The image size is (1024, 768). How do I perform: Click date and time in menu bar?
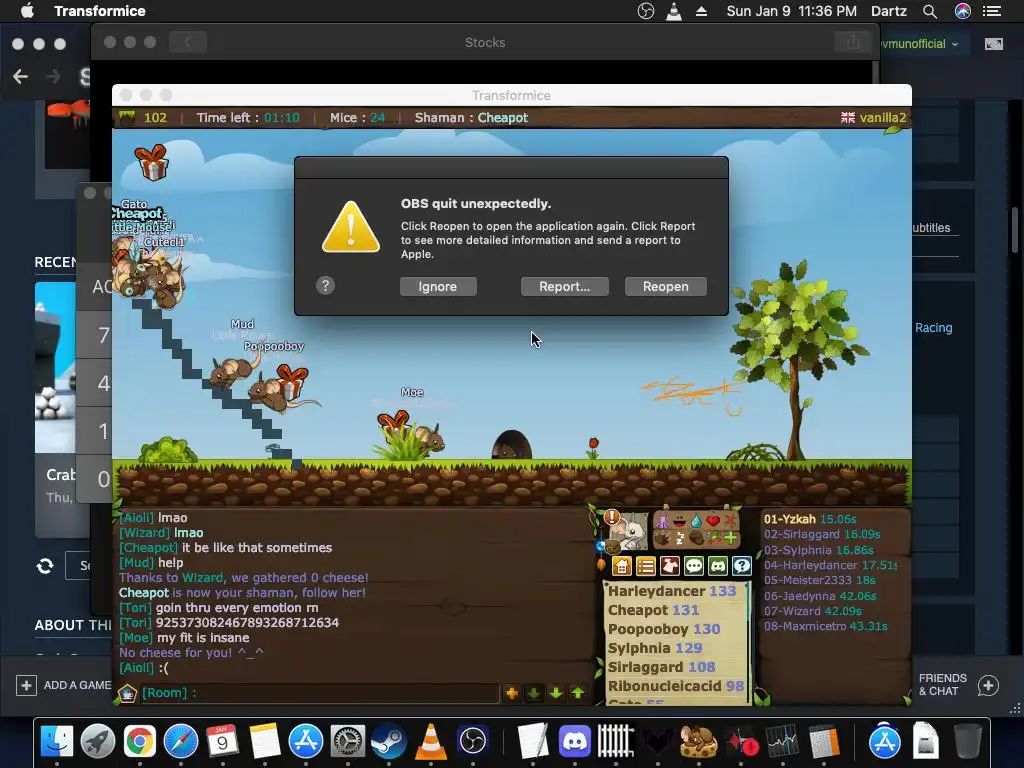[792, 11]
